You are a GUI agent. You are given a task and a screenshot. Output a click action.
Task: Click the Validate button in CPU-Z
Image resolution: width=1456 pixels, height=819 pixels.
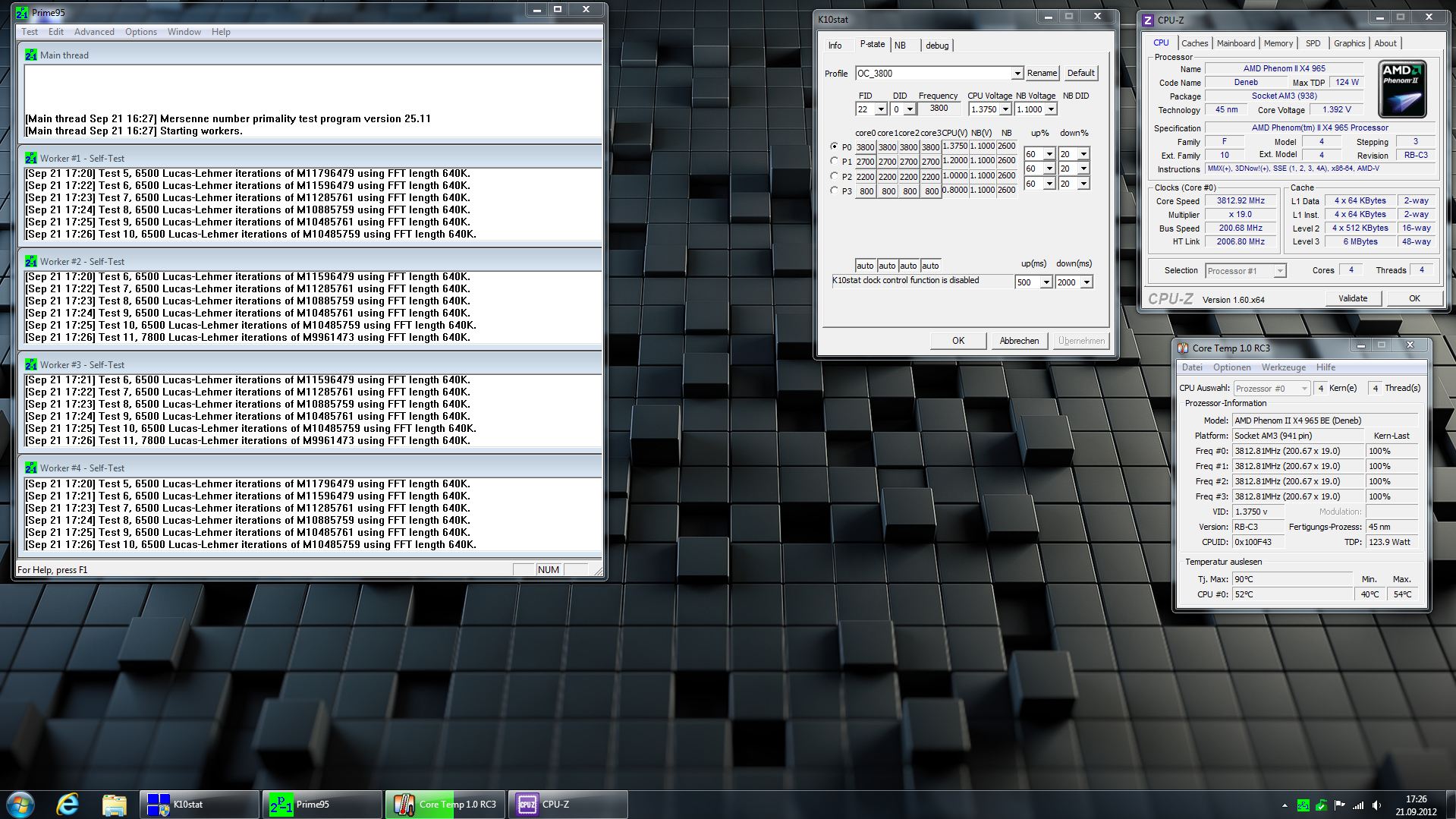coord(1353,299)
